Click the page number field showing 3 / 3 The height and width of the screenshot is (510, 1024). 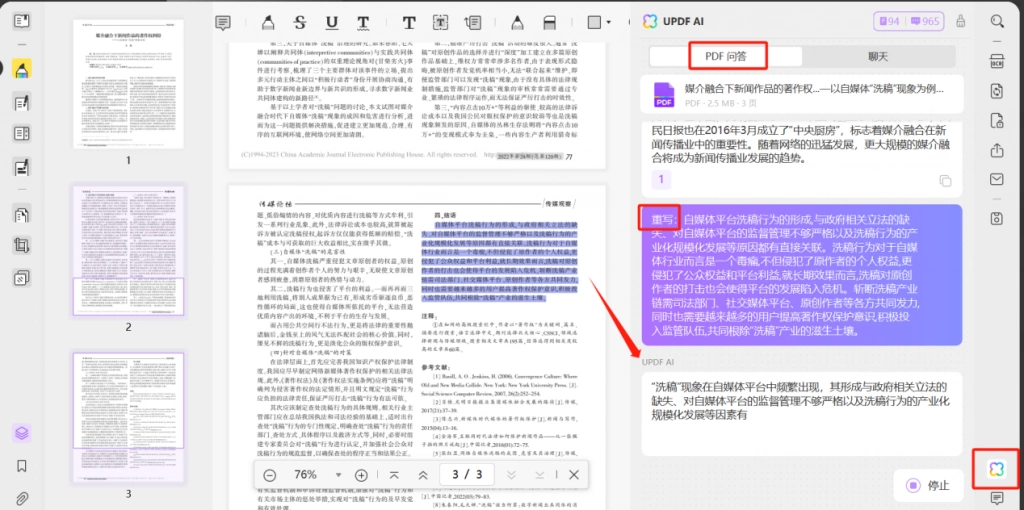(467, 475)
